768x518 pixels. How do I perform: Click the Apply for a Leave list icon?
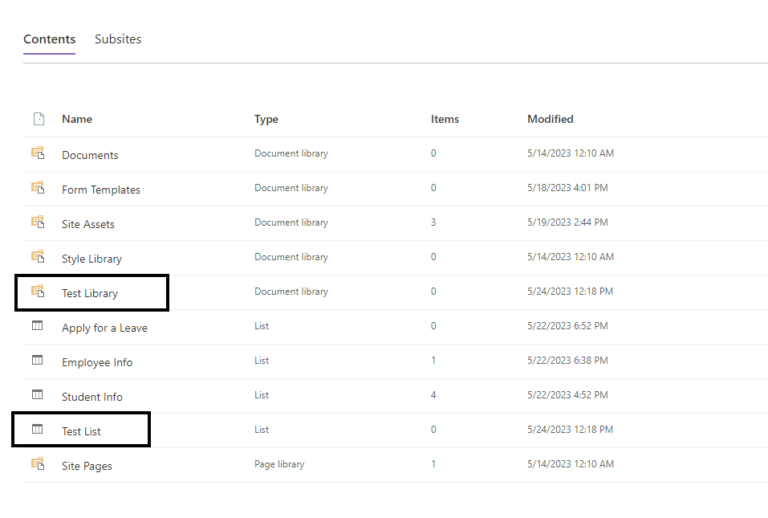coord(38,326)
